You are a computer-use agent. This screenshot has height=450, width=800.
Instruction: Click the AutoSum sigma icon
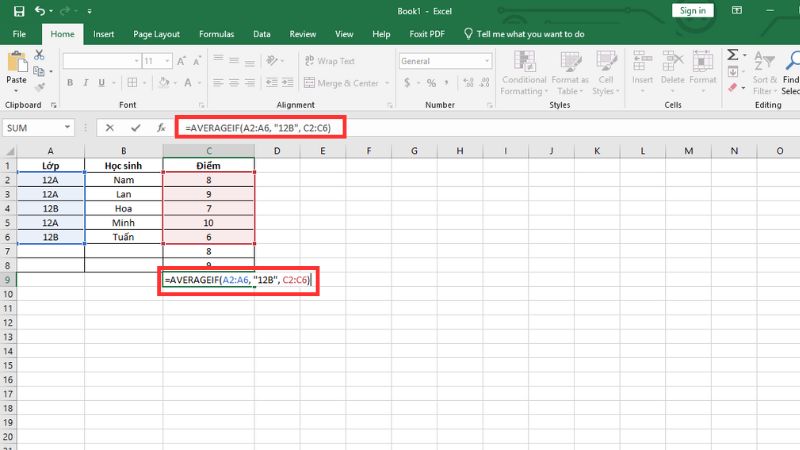(x=732, y=56)
